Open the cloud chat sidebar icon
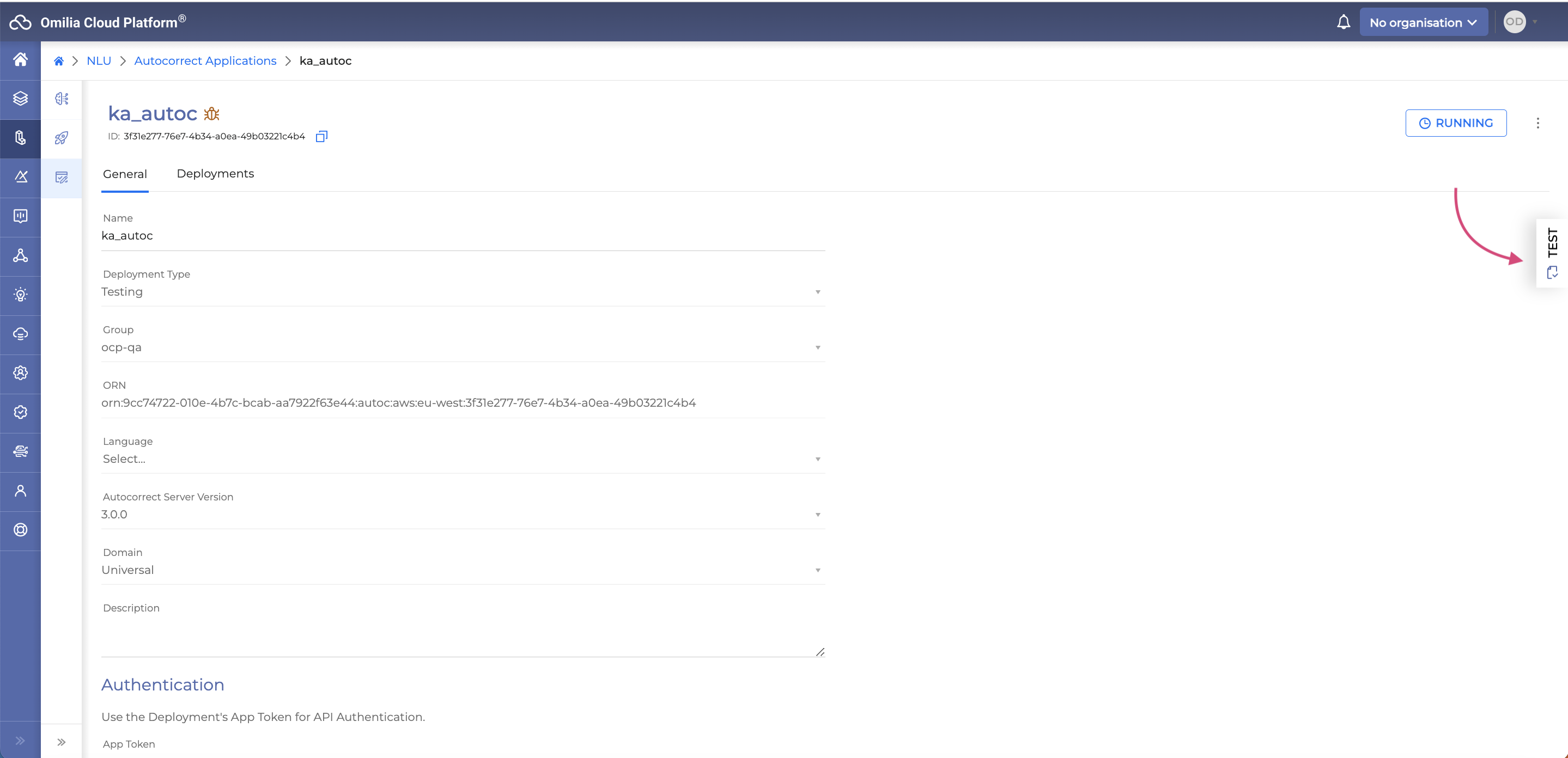The height and width of the screenshot is (758, 1568). 20,334
